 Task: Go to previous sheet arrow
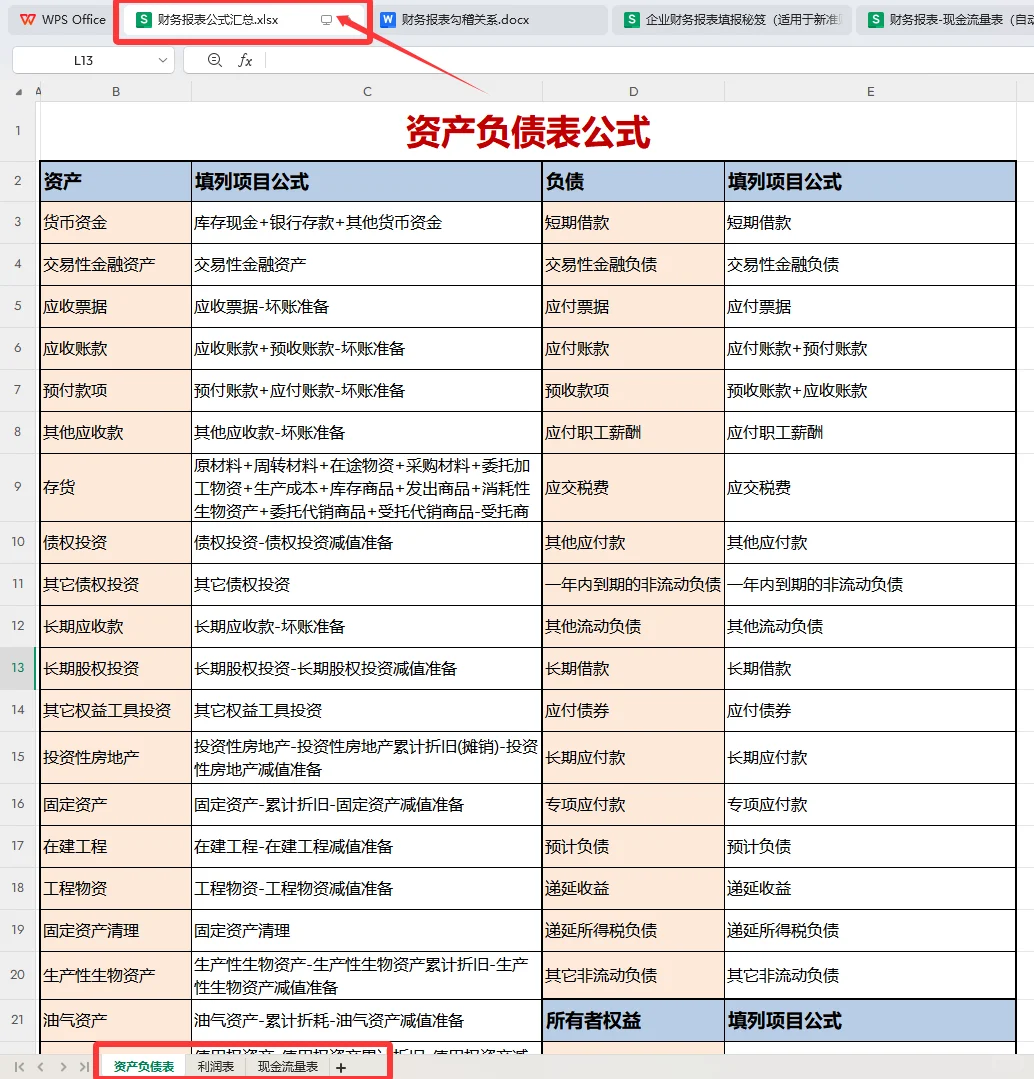click(x=41, y=1067)
